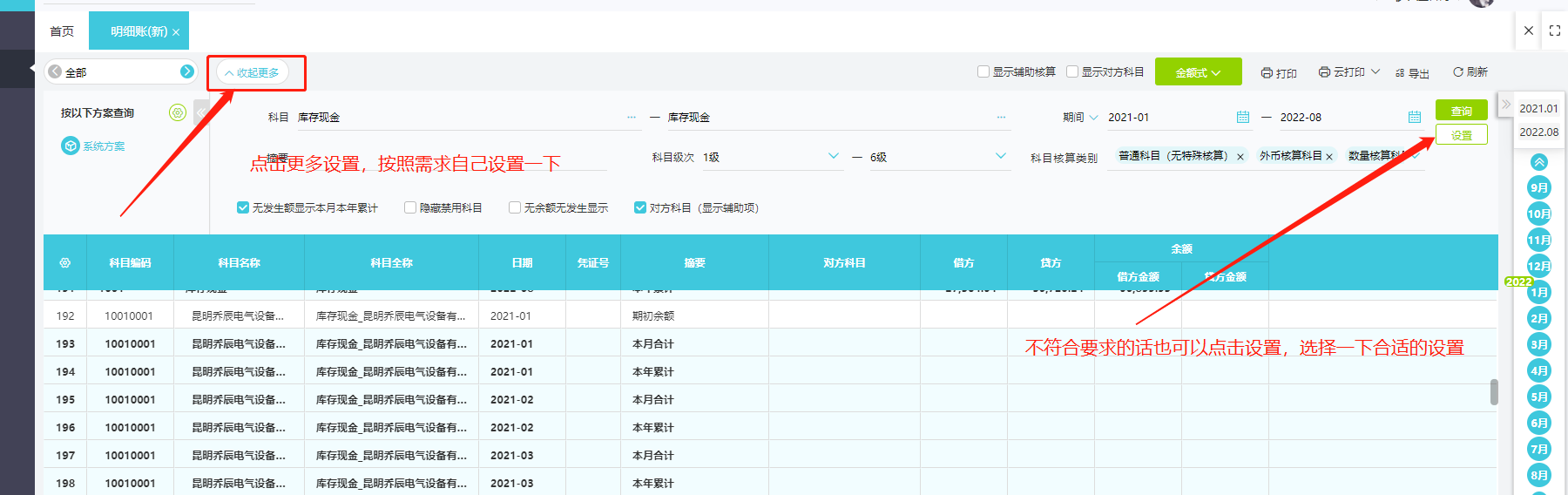Uncheck 无发生额显示本月本年累计
Viewport: 1568px width, 495px height.
(x=243, y=207)
